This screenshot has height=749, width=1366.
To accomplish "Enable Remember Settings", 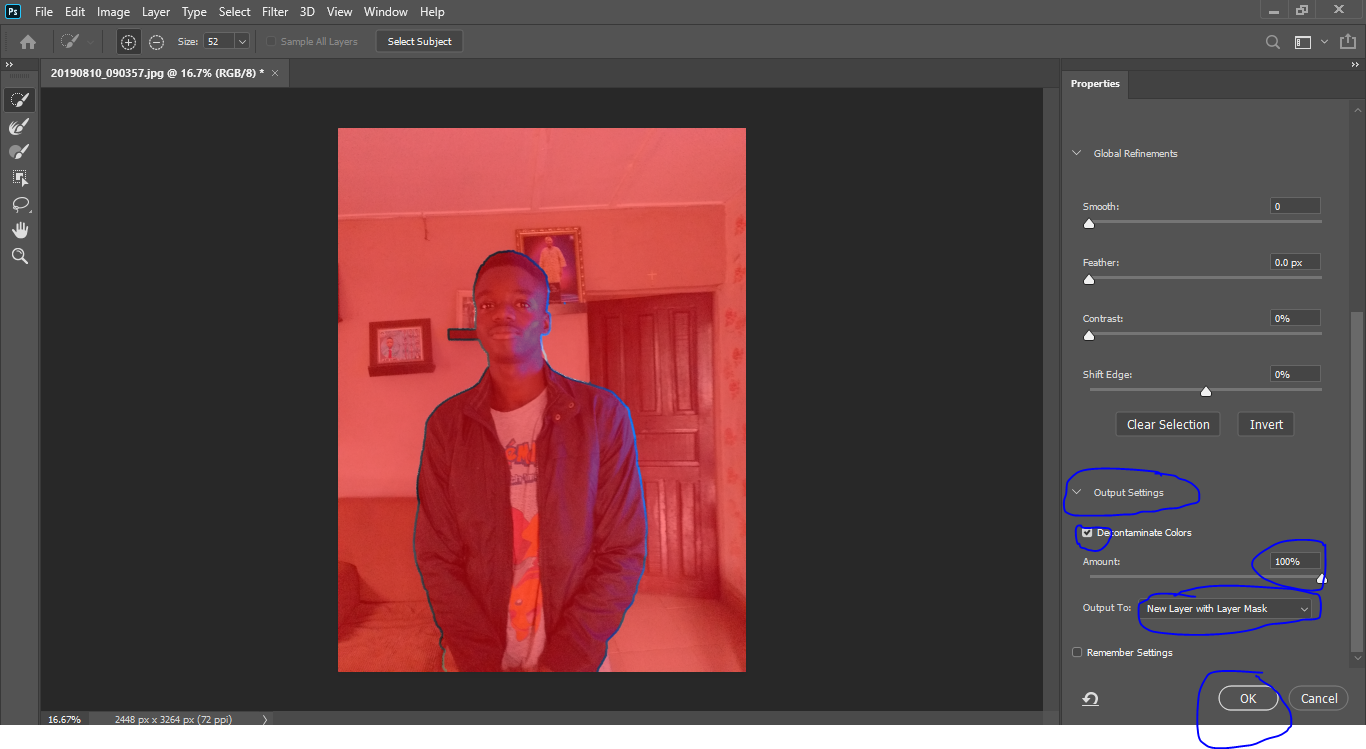I will pyautogui.click(x=1077, y=651).
